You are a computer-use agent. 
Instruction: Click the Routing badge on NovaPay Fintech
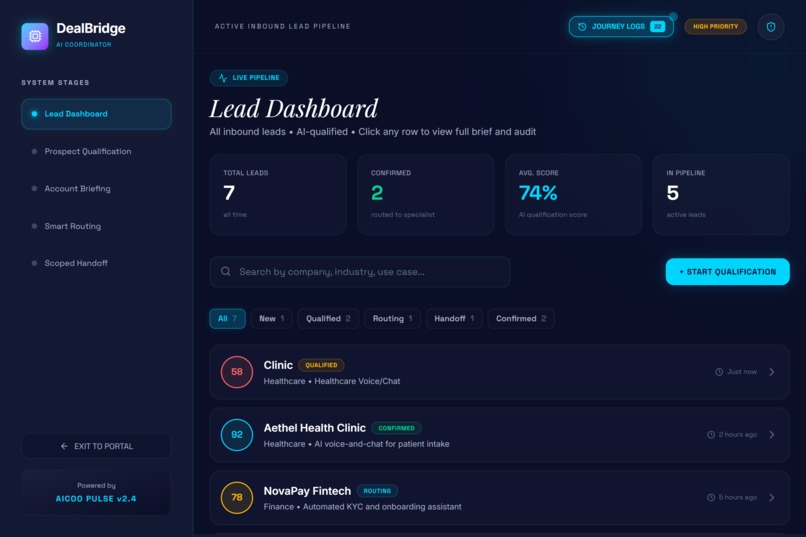377,491
